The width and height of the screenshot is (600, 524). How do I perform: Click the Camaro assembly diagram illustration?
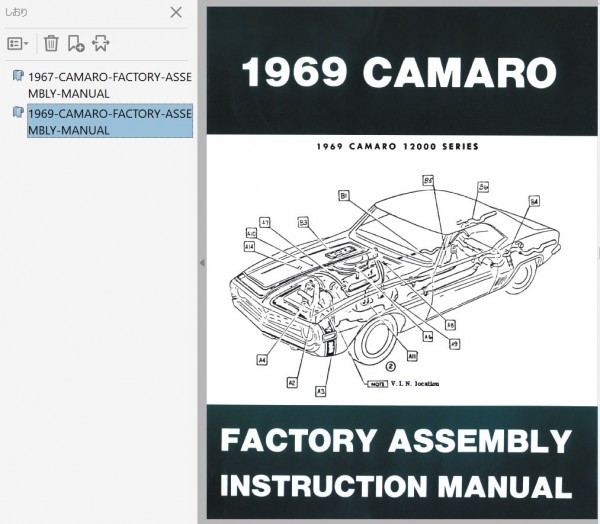pos(396,285)
